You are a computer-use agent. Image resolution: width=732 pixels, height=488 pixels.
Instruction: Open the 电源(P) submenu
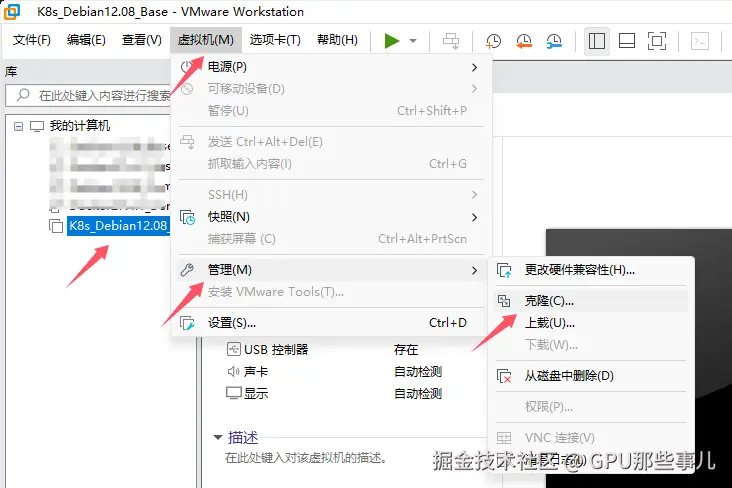(x=331, y=67)
